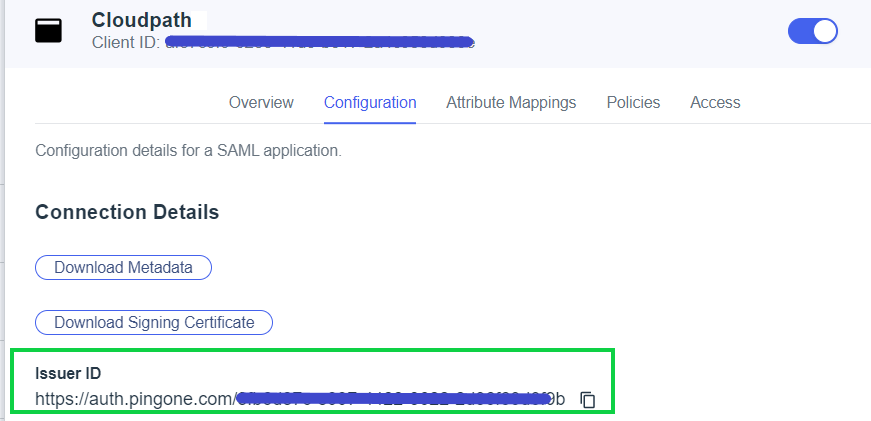Click the Connection Details heading

tap(127, 212)
